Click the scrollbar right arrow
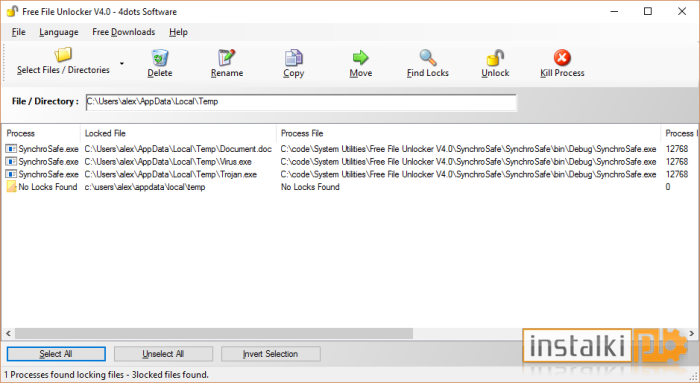This screenshot has height=383, width=700. [692, 333]
